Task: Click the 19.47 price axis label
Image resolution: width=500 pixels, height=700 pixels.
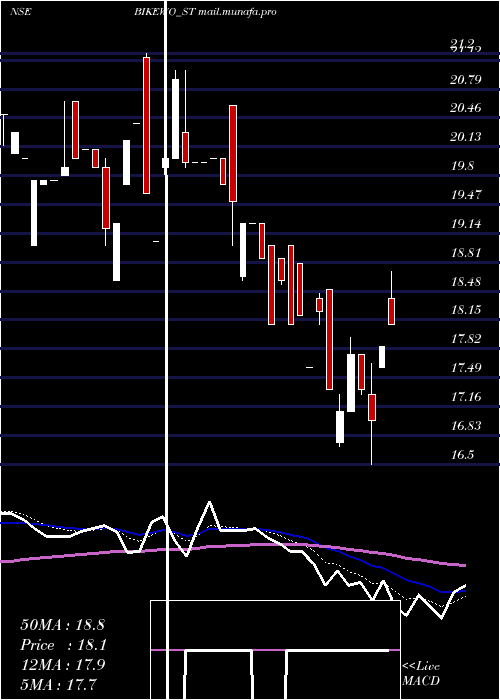Action: pos(466,195)
